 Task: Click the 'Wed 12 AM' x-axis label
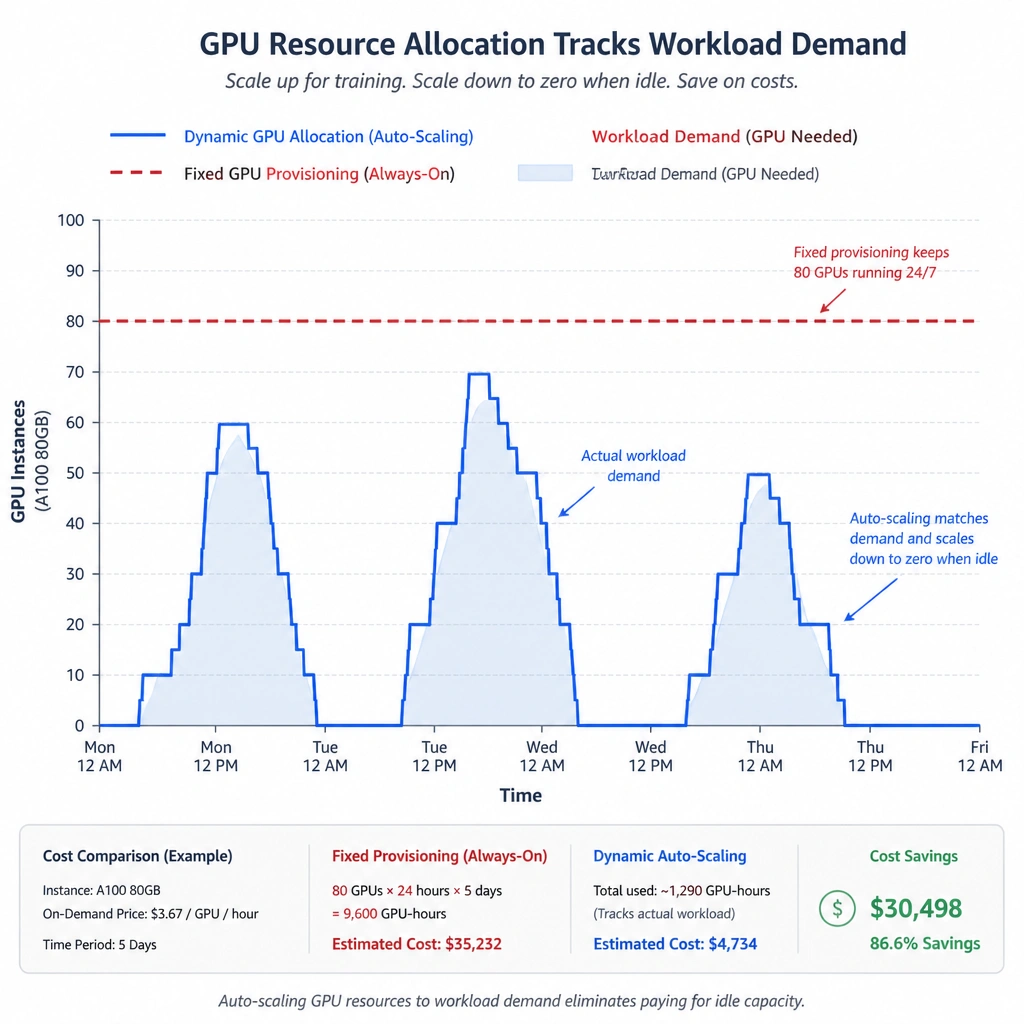pos(542,756)
